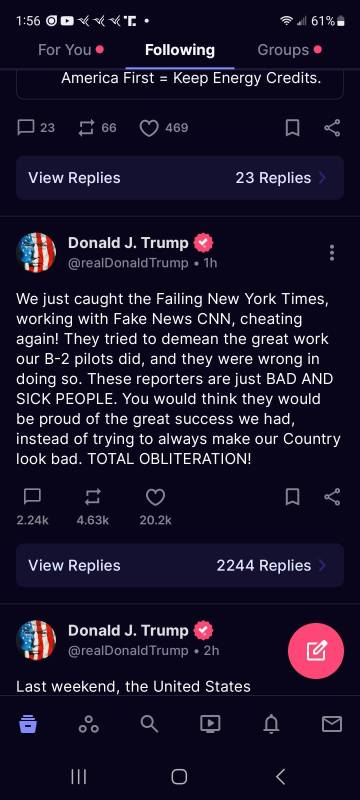The height and width of the screenshot is (800, 360).
Task: Bookmark the Failing New York Times post
Action: pyautogui.click(x=292, y=496)
